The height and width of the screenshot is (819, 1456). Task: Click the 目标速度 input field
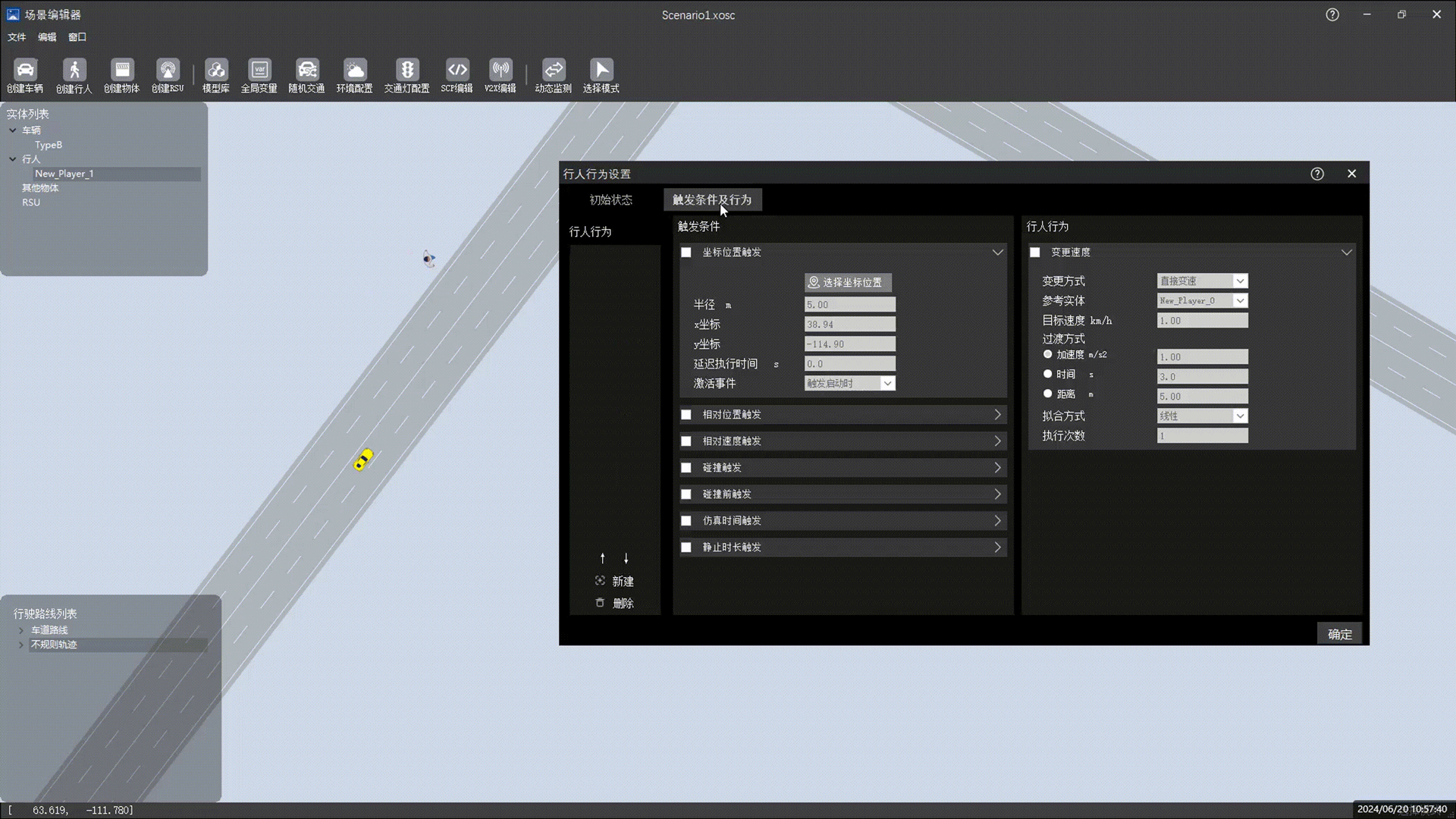pyautogui.click(x=1202, y=321)
